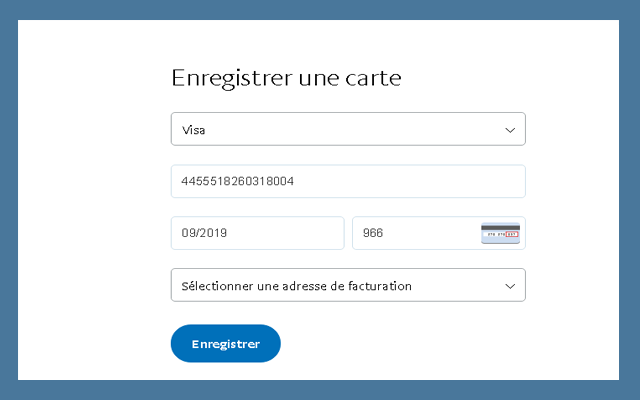This screenshot has height=400, width=640.
Task: Select the "Visa" text in card type
Action: (x=193, y=130)
